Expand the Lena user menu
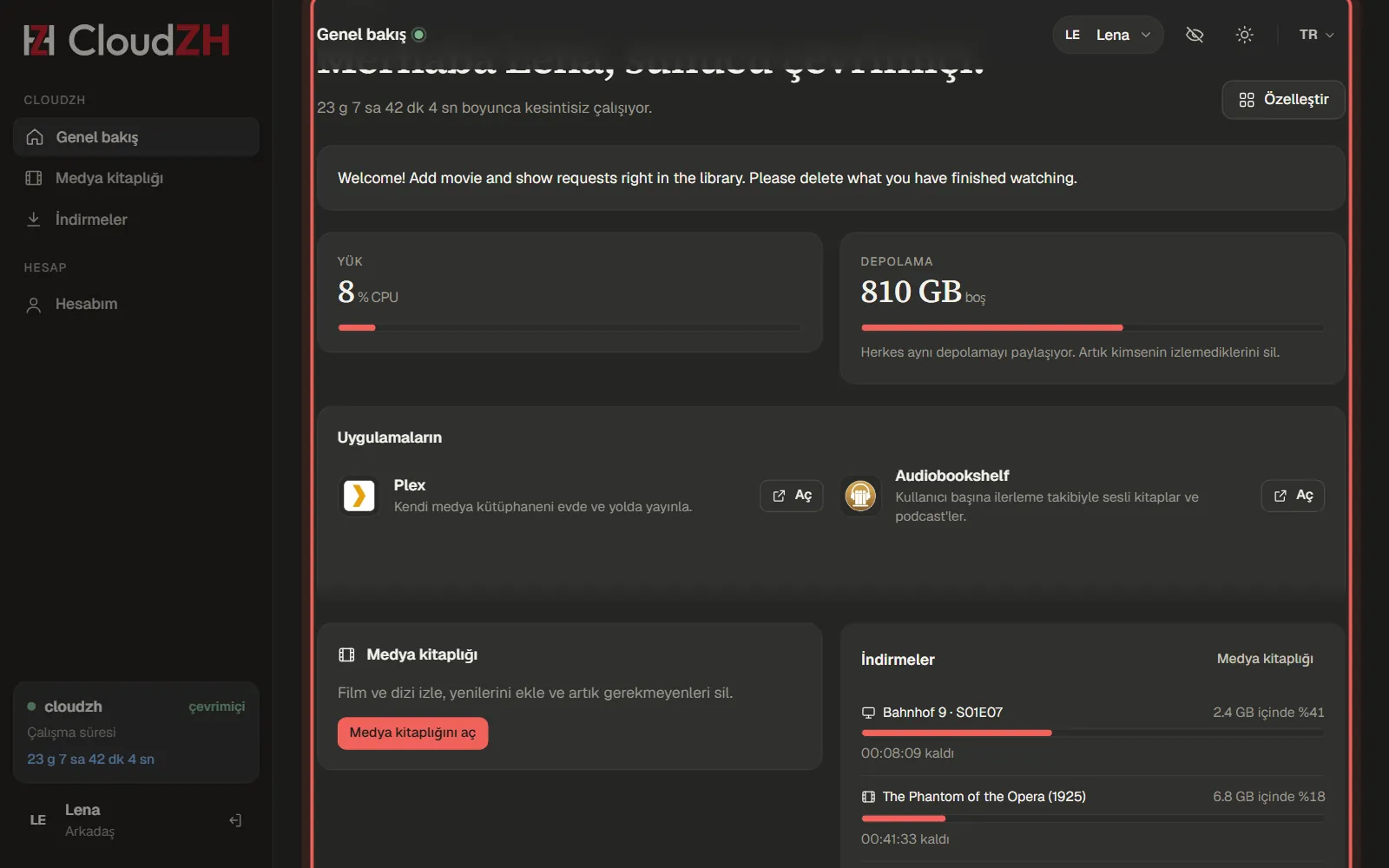 point(1108,35)
